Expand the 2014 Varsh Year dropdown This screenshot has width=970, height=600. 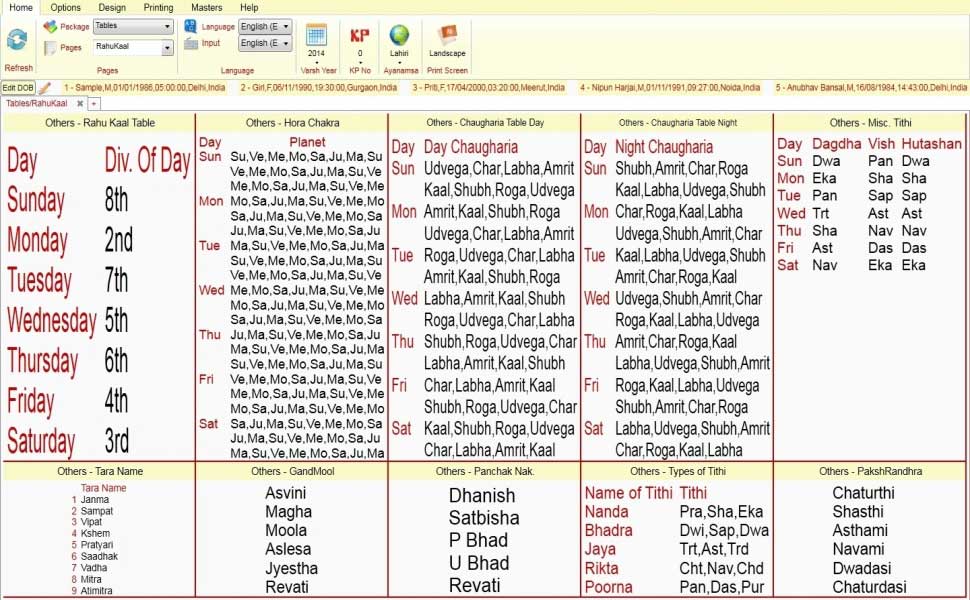point(317,62)
